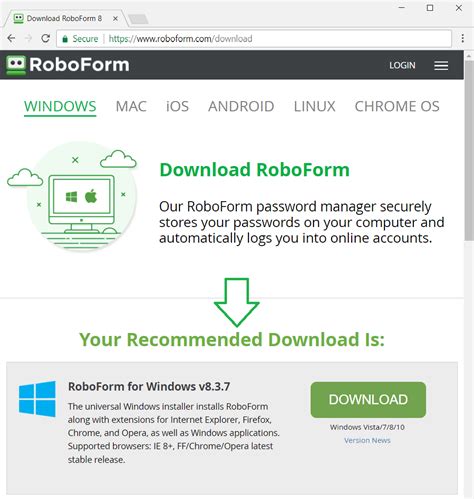474x499 pixels.
Task: Go back with the browser back arrow
Action: (x=11, y=38)
